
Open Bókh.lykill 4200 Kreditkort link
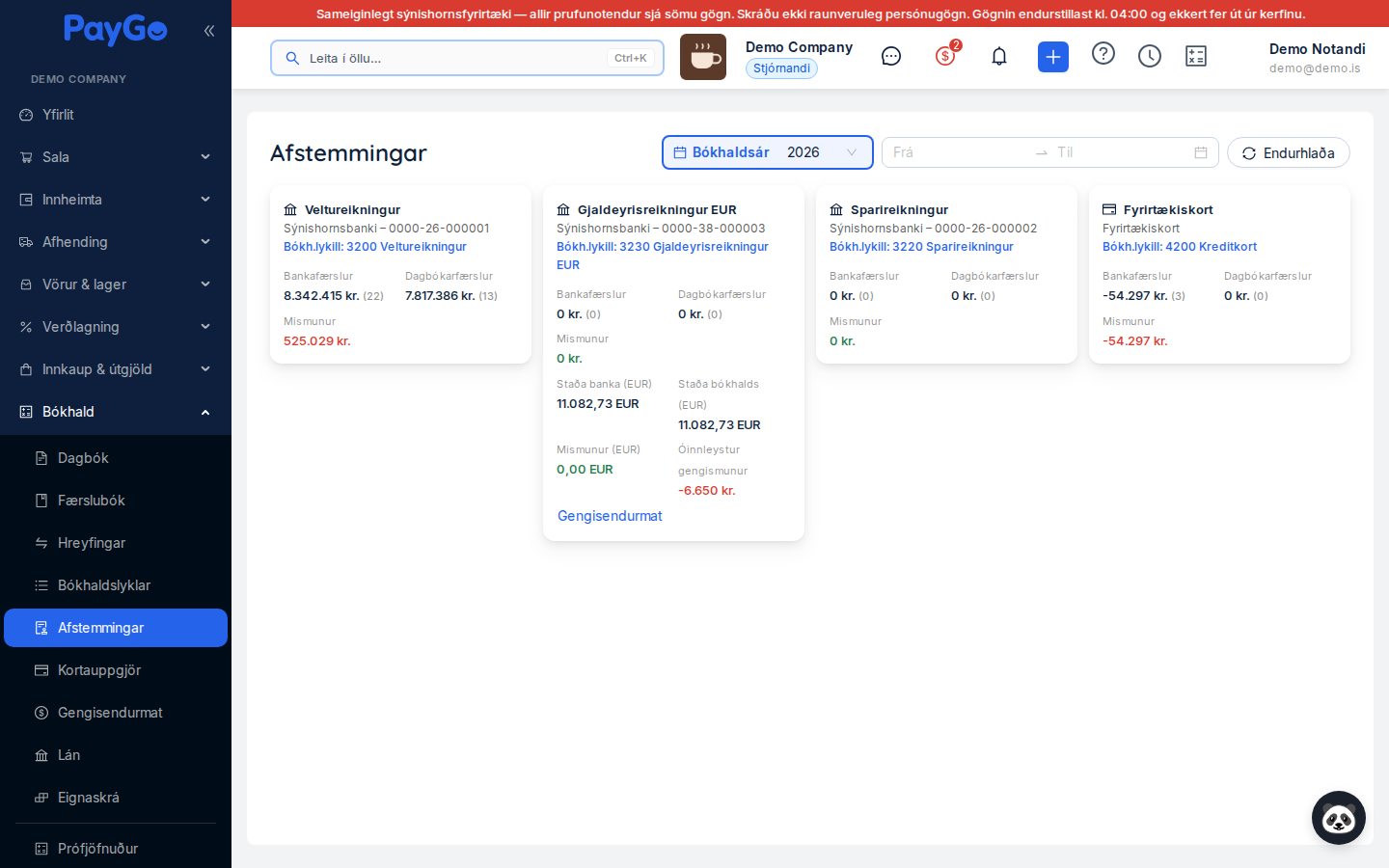pos(1180,247)
